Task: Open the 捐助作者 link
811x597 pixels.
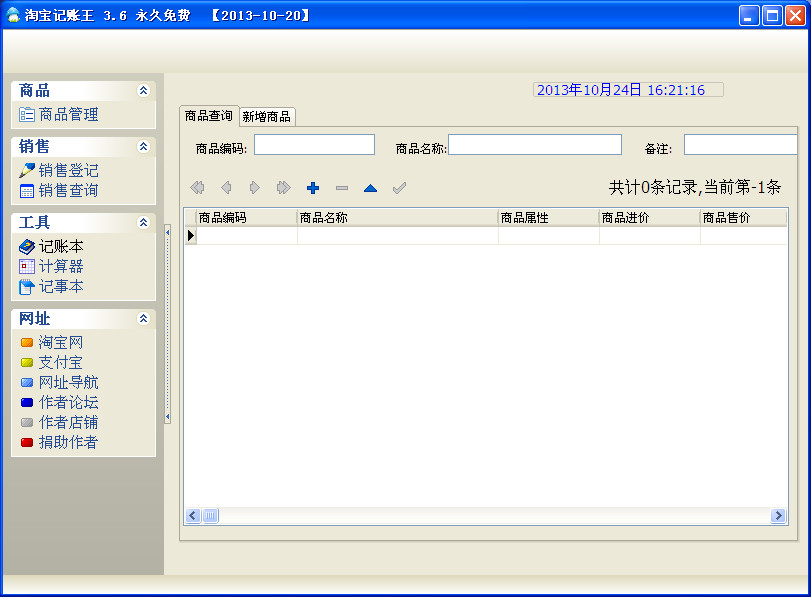Action: pos(68,442)
